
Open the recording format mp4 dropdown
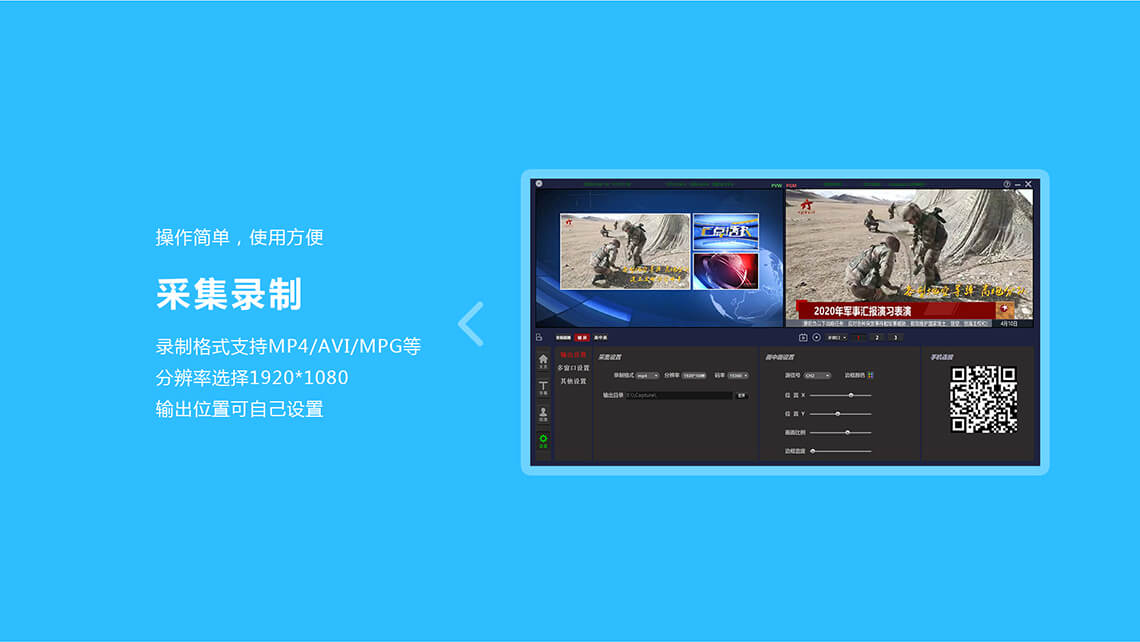coord(647,376)
